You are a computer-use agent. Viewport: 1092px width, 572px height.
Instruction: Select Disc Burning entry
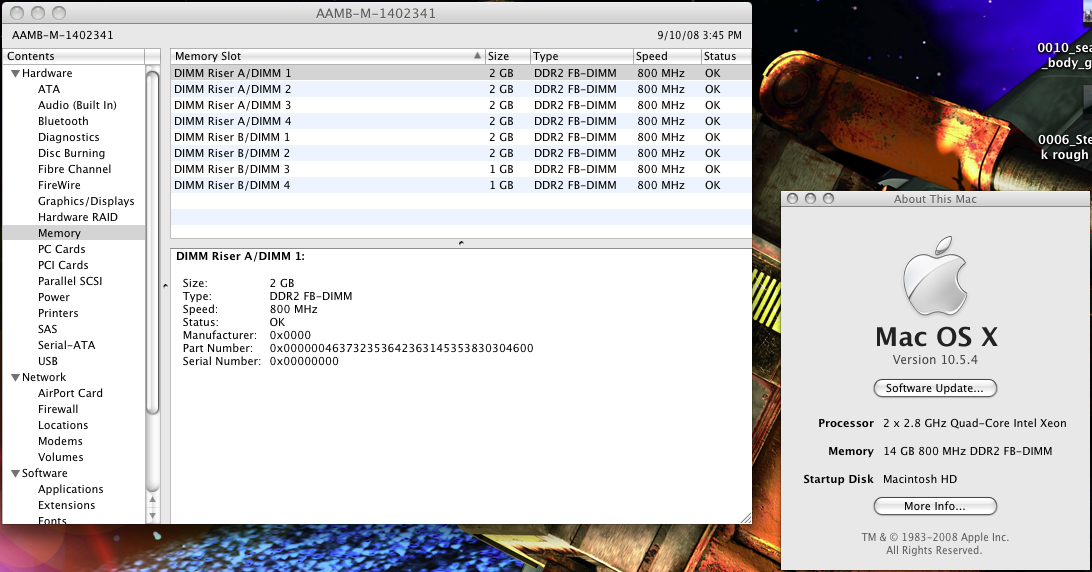pyautogui.click(x=71, y=153)
